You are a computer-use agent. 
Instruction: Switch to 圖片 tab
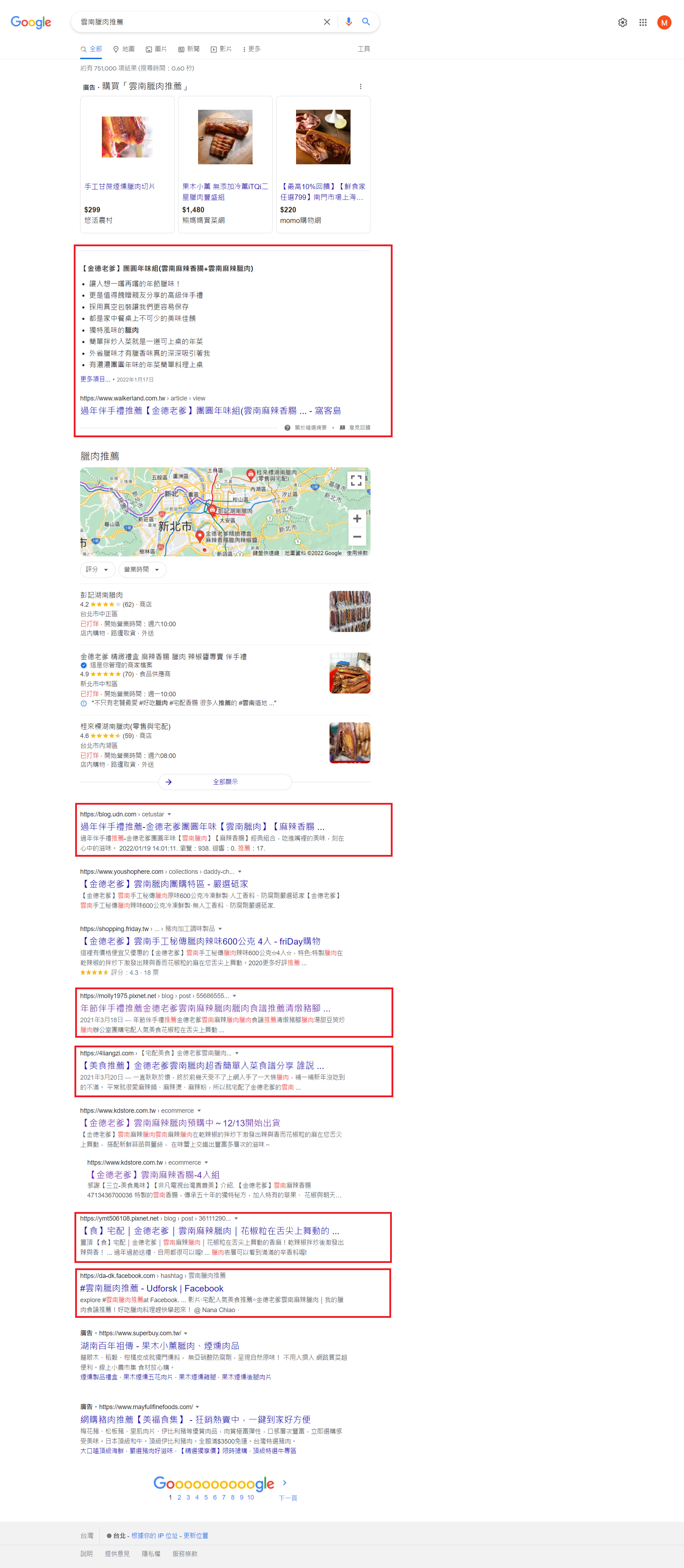coord(156,49)
